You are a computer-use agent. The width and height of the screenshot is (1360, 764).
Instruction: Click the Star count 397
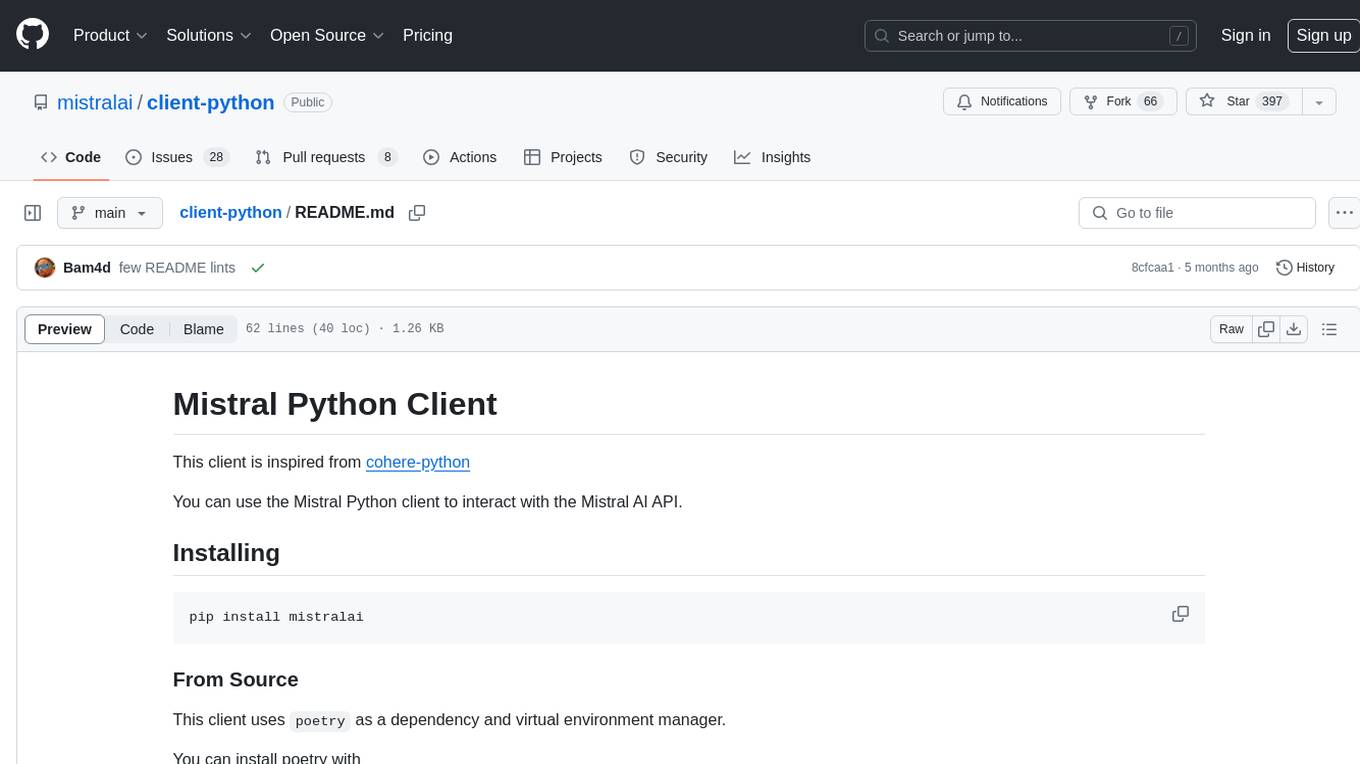(1272, 101)
